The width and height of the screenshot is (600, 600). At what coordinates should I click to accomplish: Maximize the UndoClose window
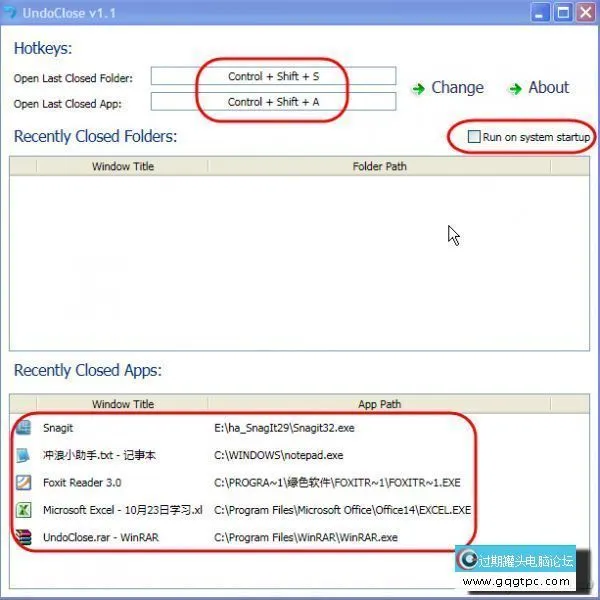(562, 13)
